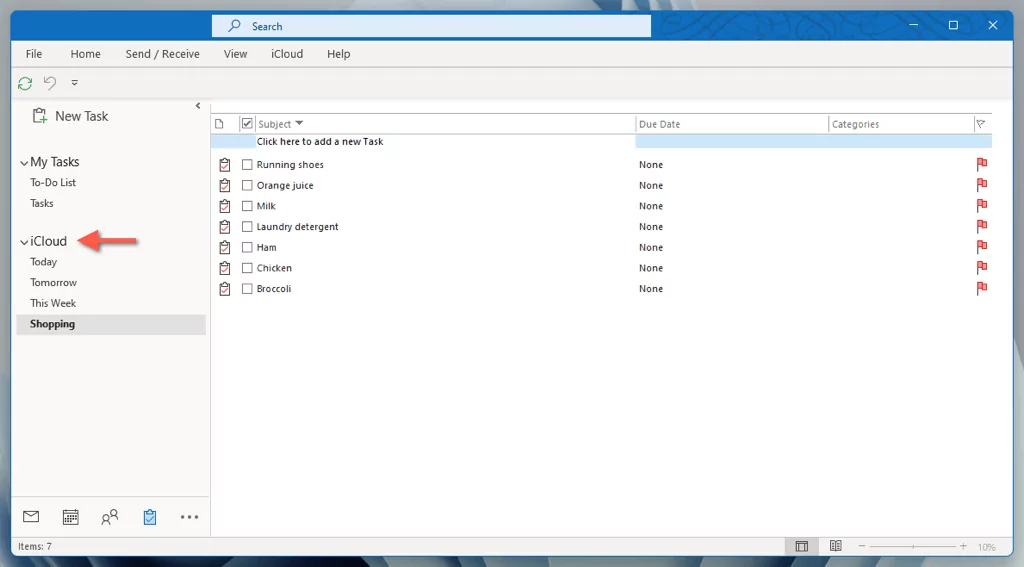1024x567 pixels.
Task: Tick the Broccoli task checkbox
Action: click(247, 289)
